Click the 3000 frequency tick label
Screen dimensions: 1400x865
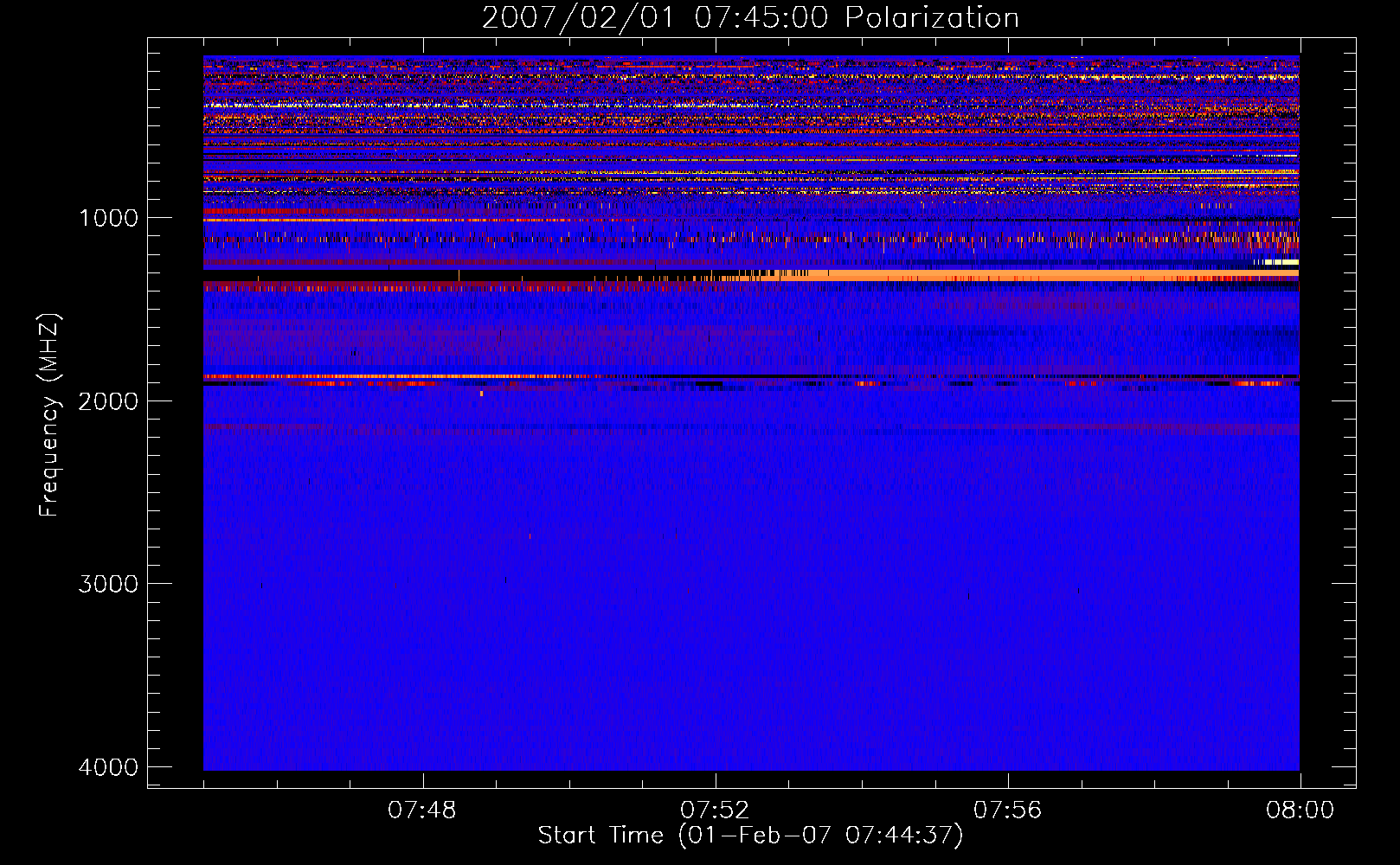pos(108,584)
